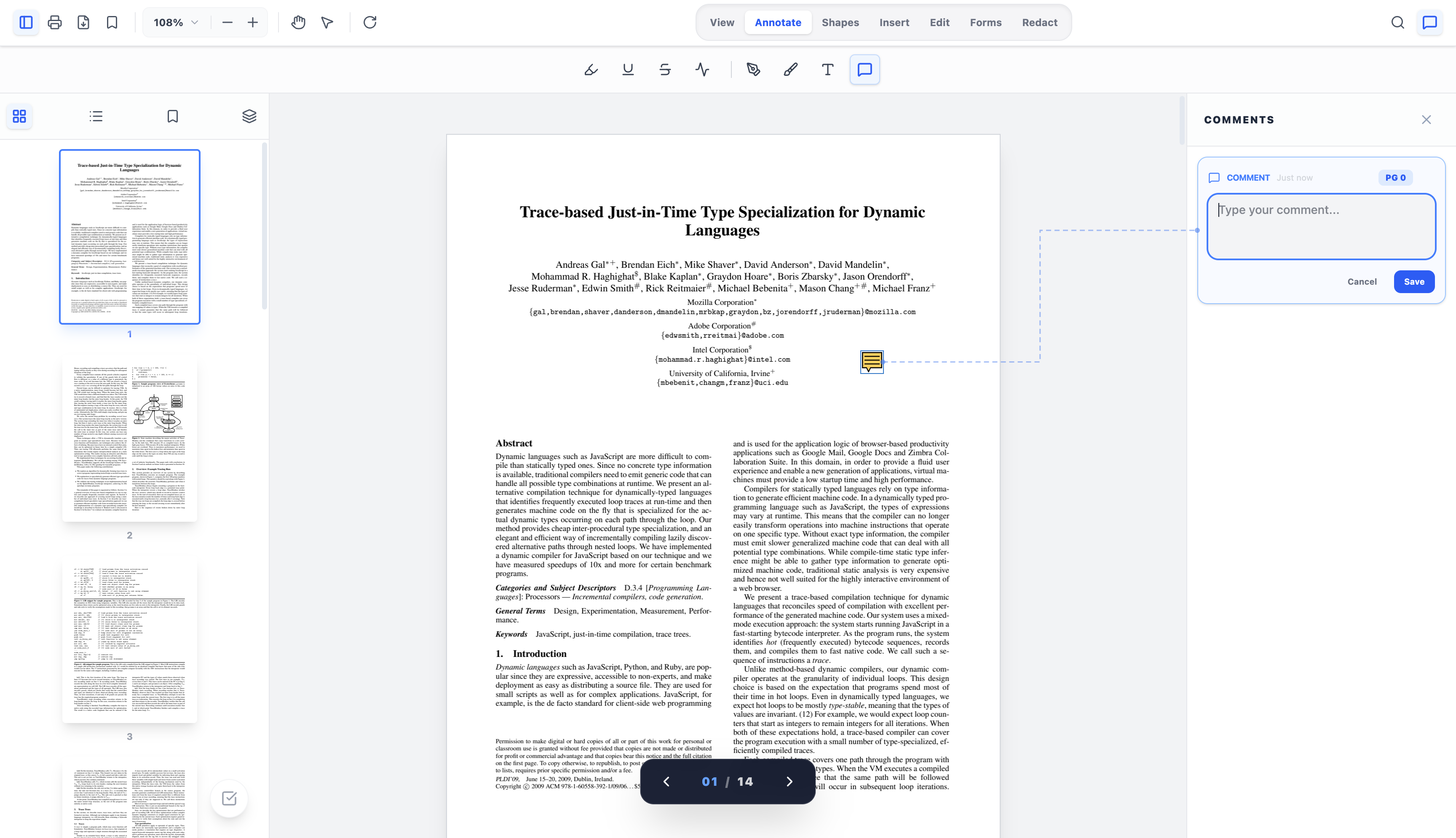
Task: Select the ink pen drawing tool
Action: (754, 69)
